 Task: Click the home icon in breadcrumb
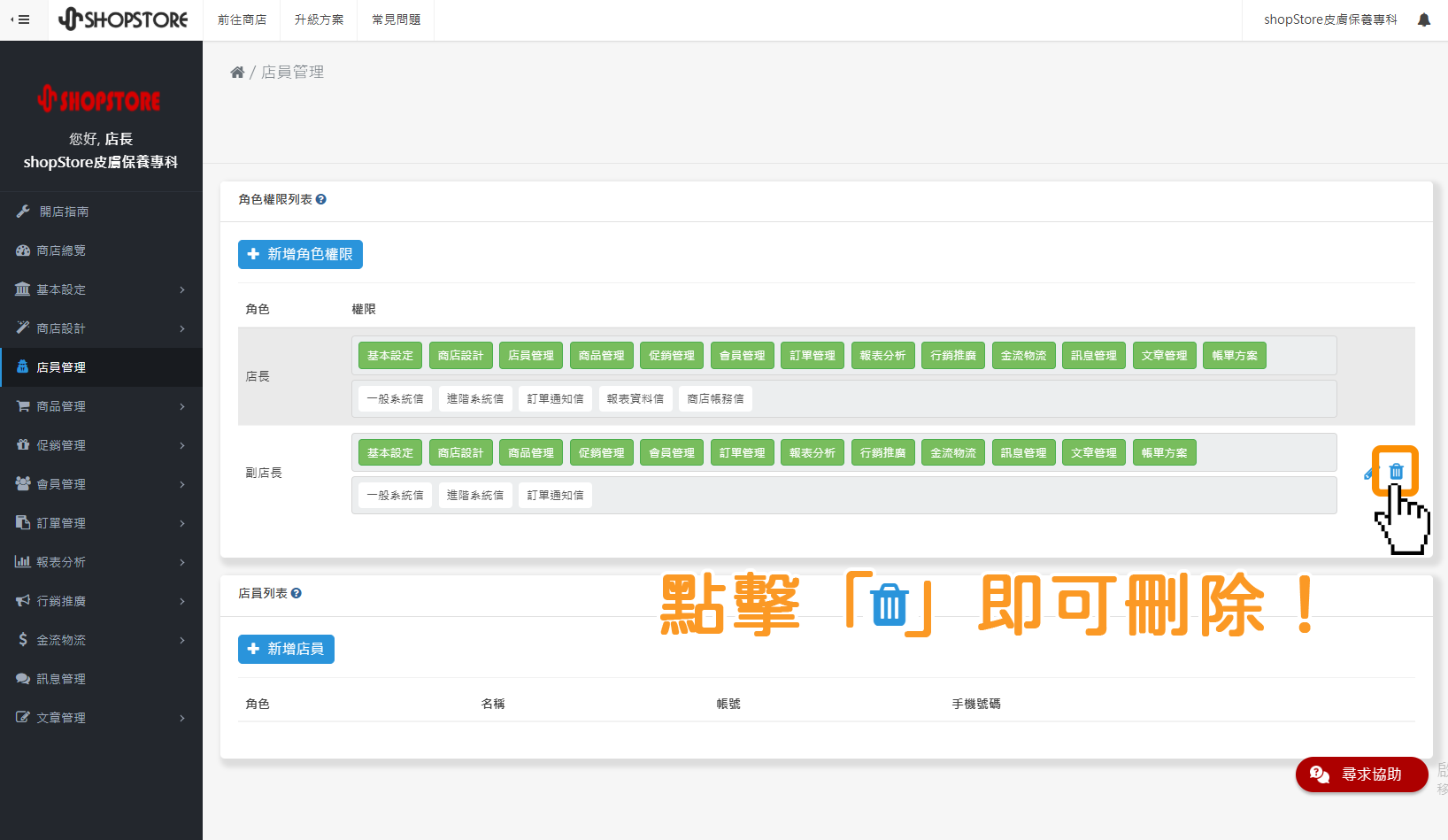tap(237, 73)
